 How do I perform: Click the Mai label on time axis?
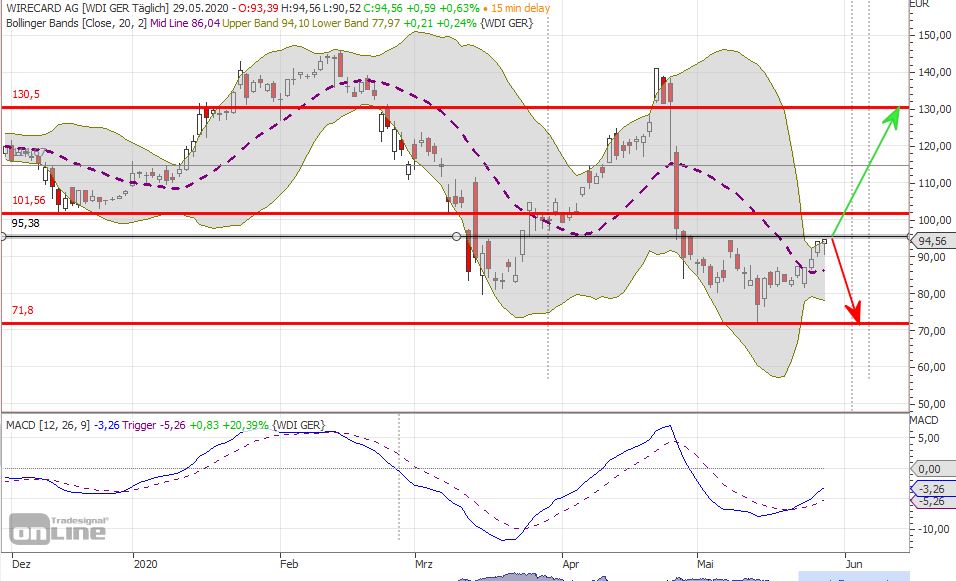(705, 564)
